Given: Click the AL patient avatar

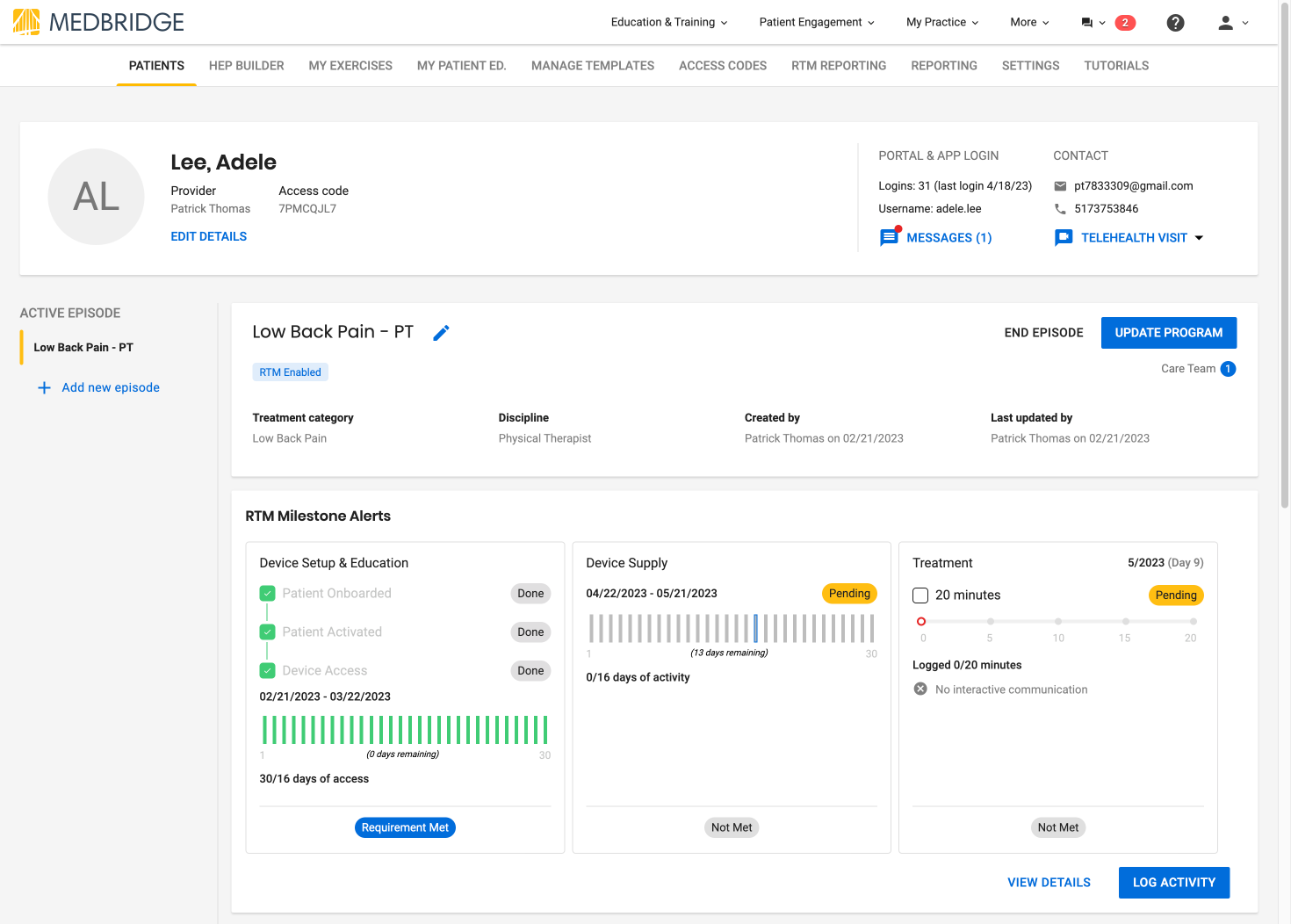Looking at the screenshot, I should tap(96, 197).
